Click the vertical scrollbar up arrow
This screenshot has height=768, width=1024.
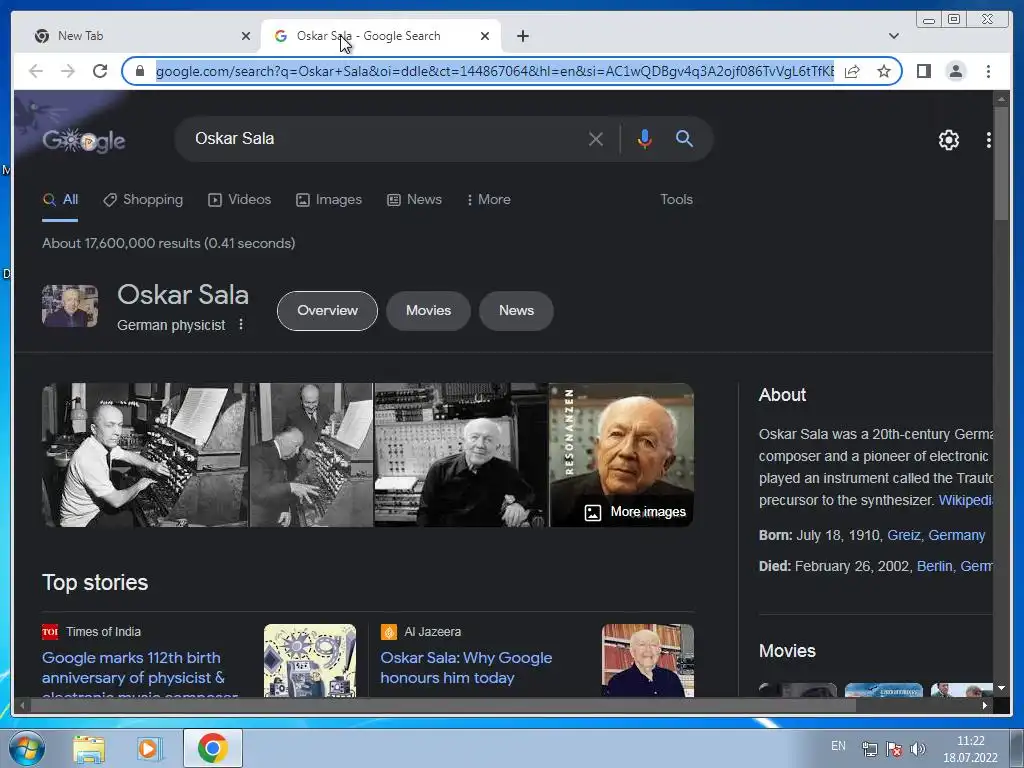(x=1001, y=99)
